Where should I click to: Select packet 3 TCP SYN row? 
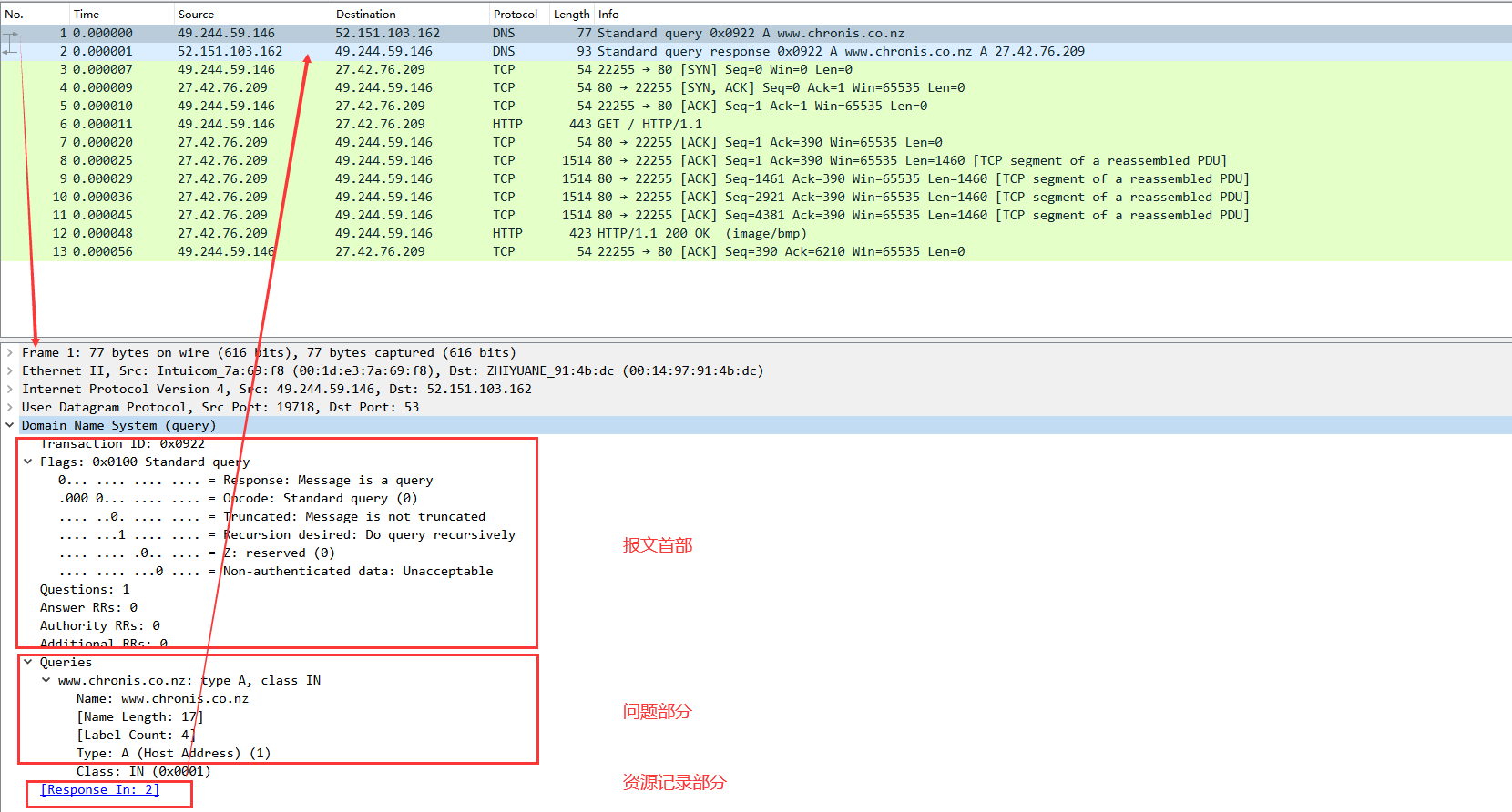756,69
